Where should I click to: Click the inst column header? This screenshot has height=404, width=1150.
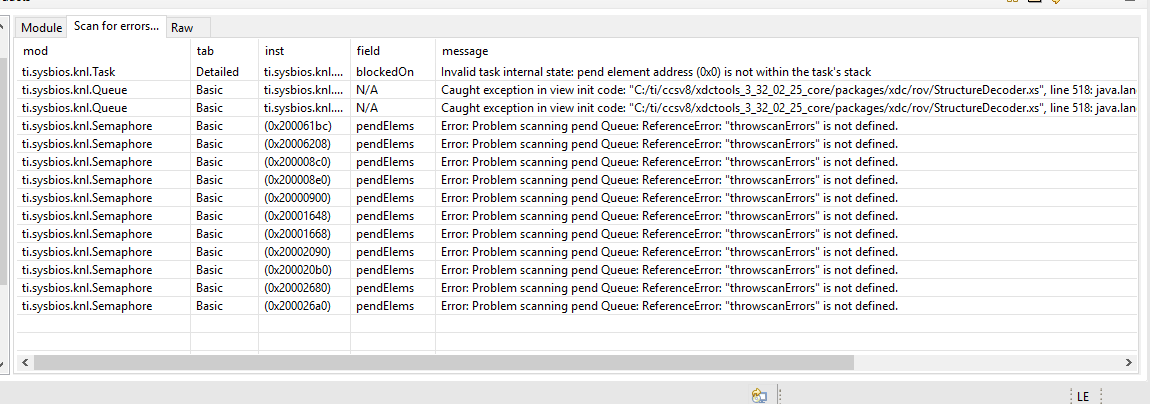(274, 51)
